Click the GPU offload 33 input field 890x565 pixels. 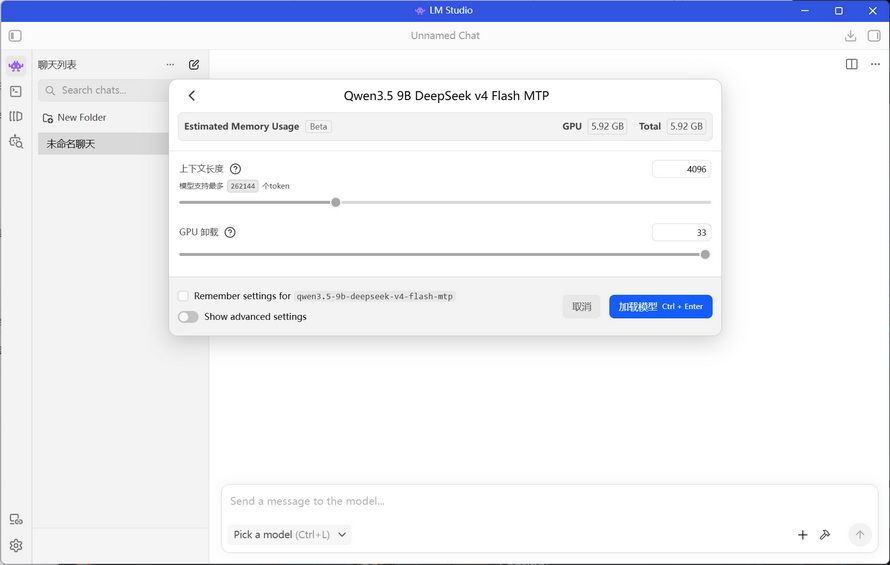pyautogui.click(x=681, y=232)
